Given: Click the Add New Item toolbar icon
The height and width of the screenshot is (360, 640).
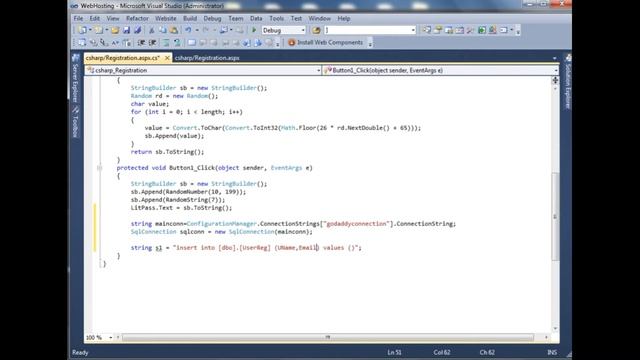Looking at the screenshot, I should pos(99,30).
